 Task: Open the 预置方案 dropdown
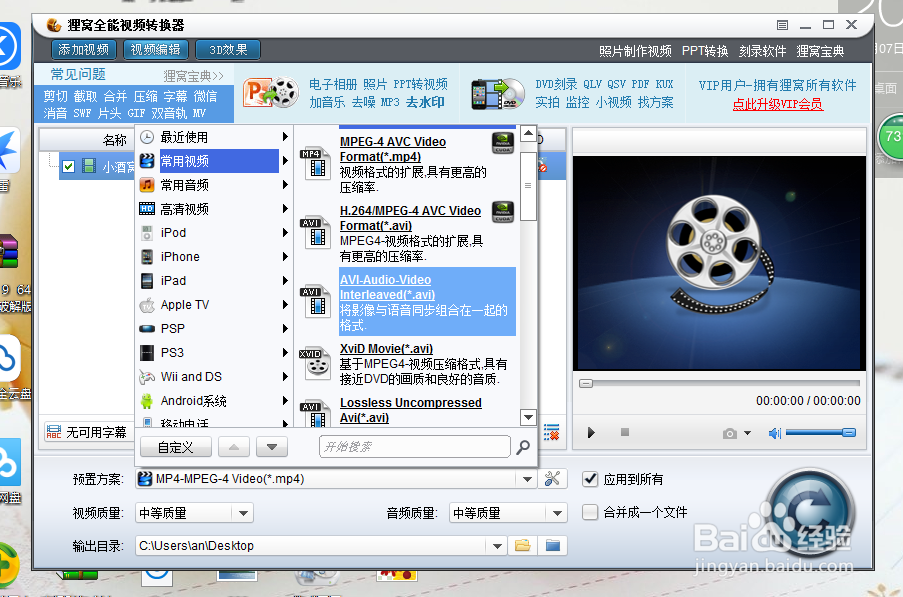(x=527, y=479)
